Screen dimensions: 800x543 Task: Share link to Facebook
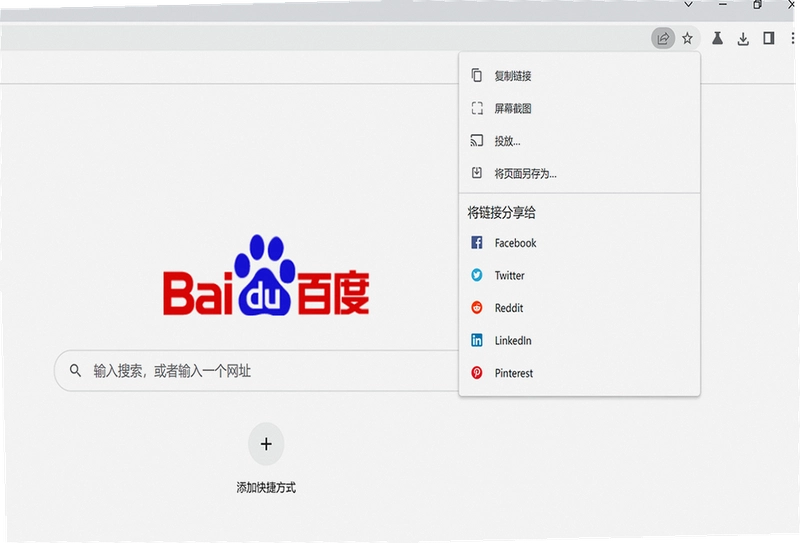(x=580, y=243)
